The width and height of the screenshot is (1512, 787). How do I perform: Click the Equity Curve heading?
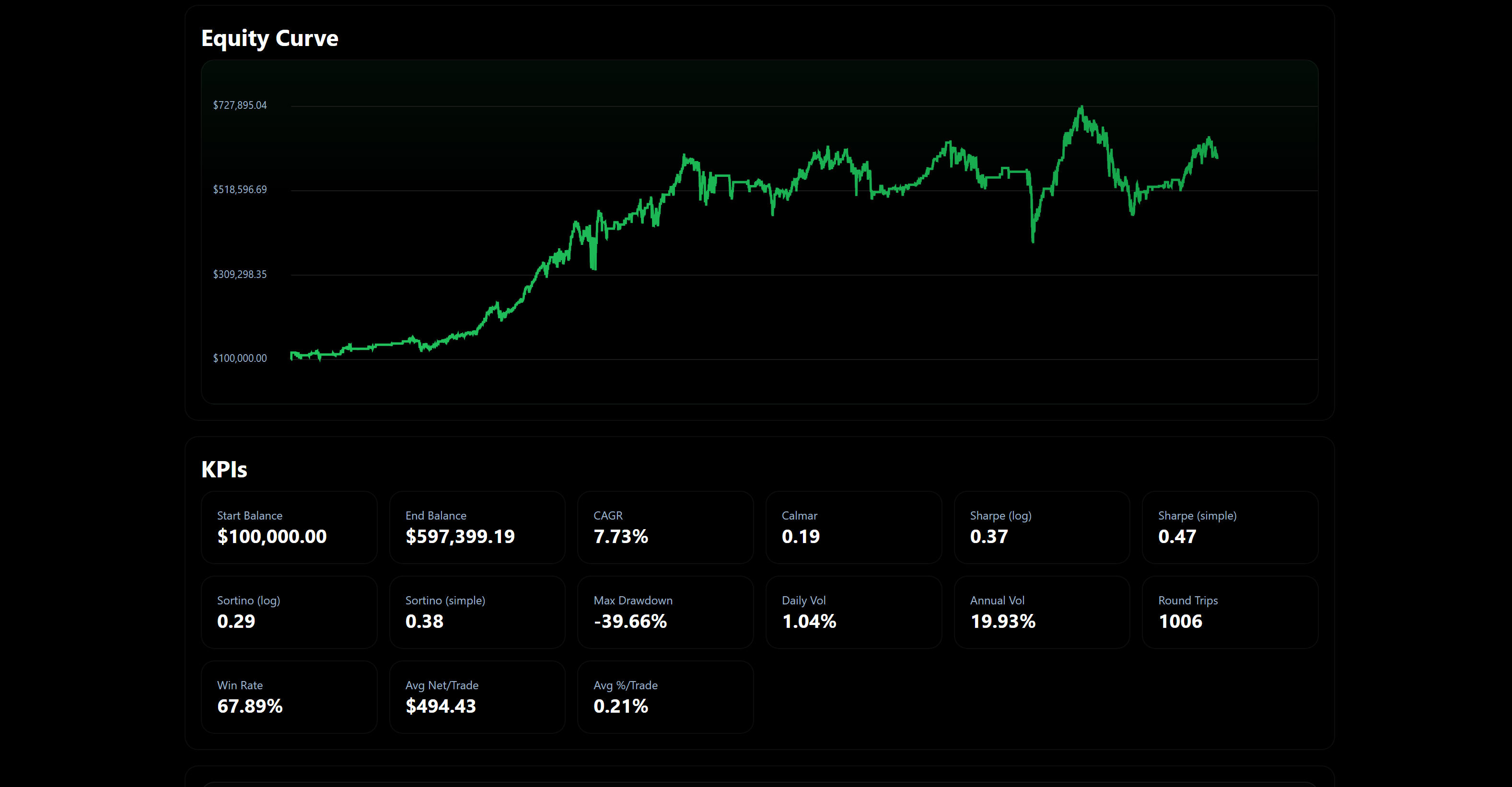pos(269,38)
